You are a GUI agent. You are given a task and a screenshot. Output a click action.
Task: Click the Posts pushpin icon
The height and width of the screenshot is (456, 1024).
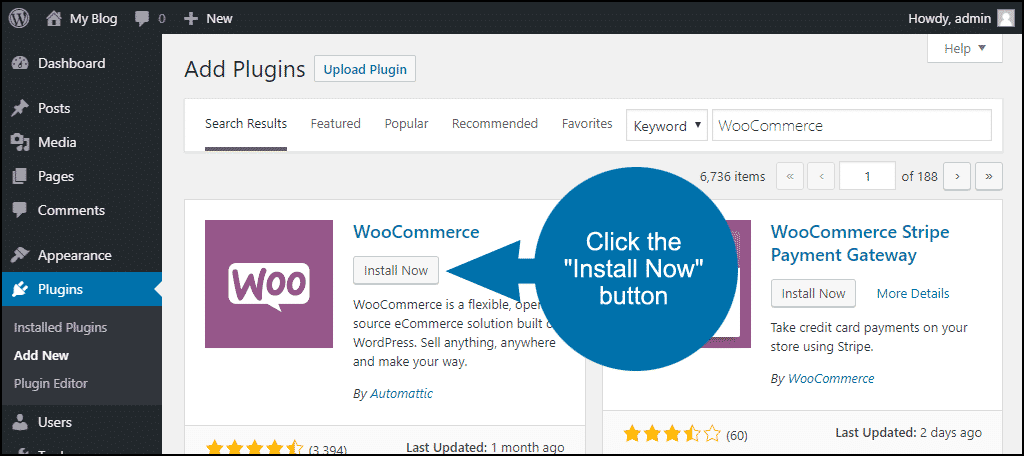[21, 108]
